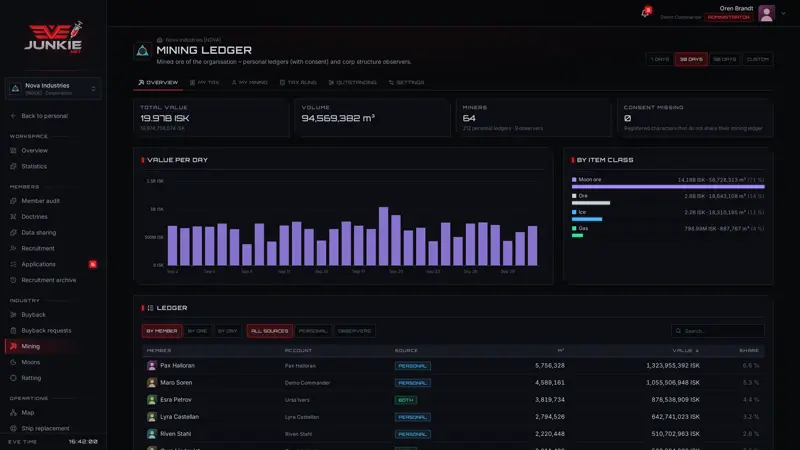
Task: Filter ledger to Personal sources
Action: (313, 331)
